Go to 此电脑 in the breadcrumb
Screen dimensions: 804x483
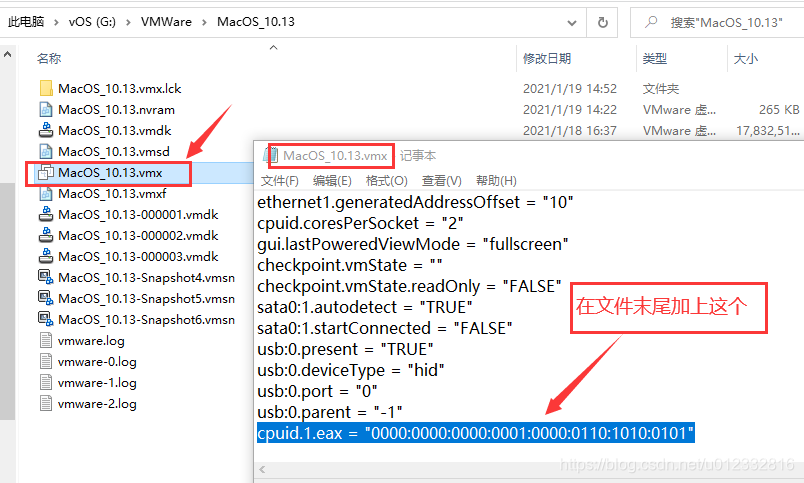pos(26,22)
